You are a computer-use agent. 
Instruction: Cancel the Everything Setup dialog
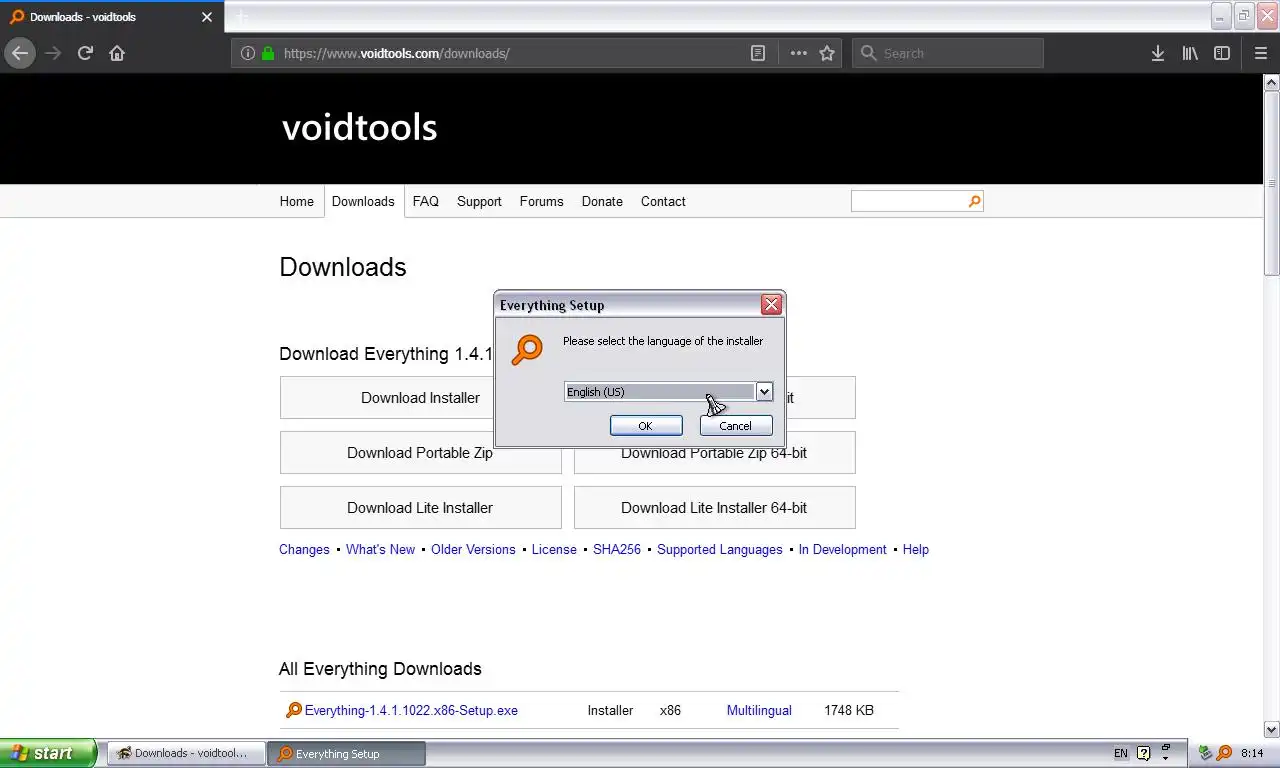[736, 426]
